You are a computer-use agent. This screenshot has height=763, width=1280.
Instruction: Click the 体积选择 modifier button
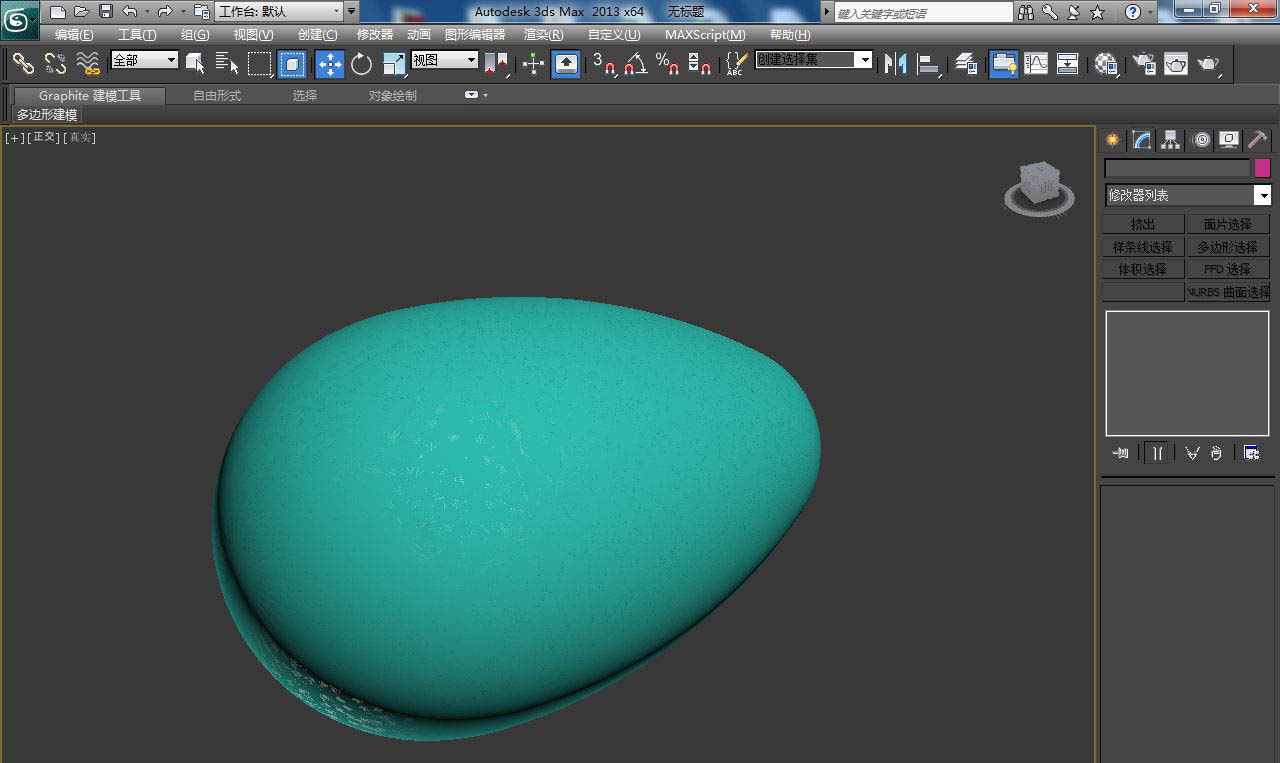pyautogui.click(x=1143, y=269)
